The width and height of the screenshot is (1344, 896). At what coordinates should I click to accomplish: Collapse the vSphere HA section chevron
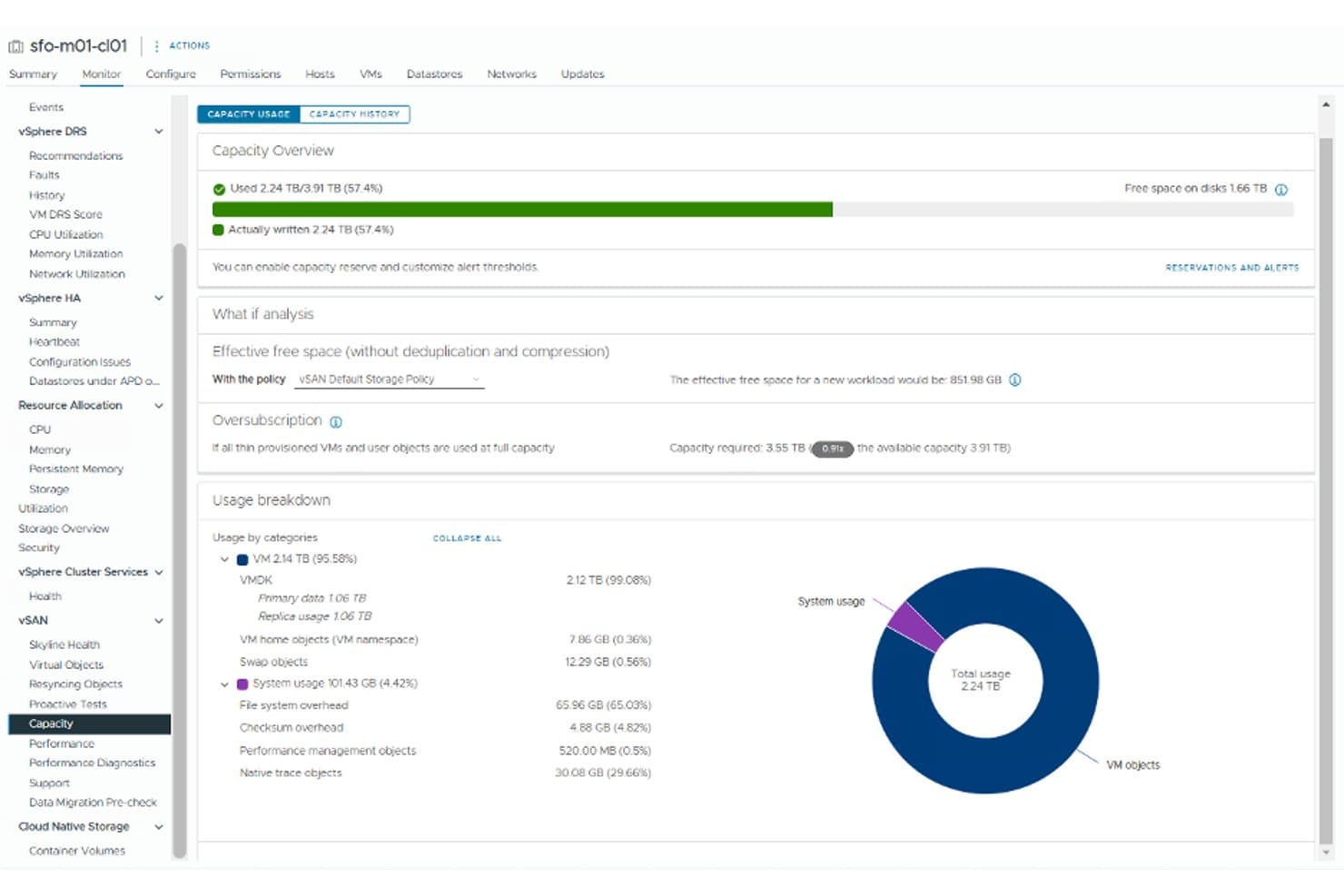click(159, 298)
